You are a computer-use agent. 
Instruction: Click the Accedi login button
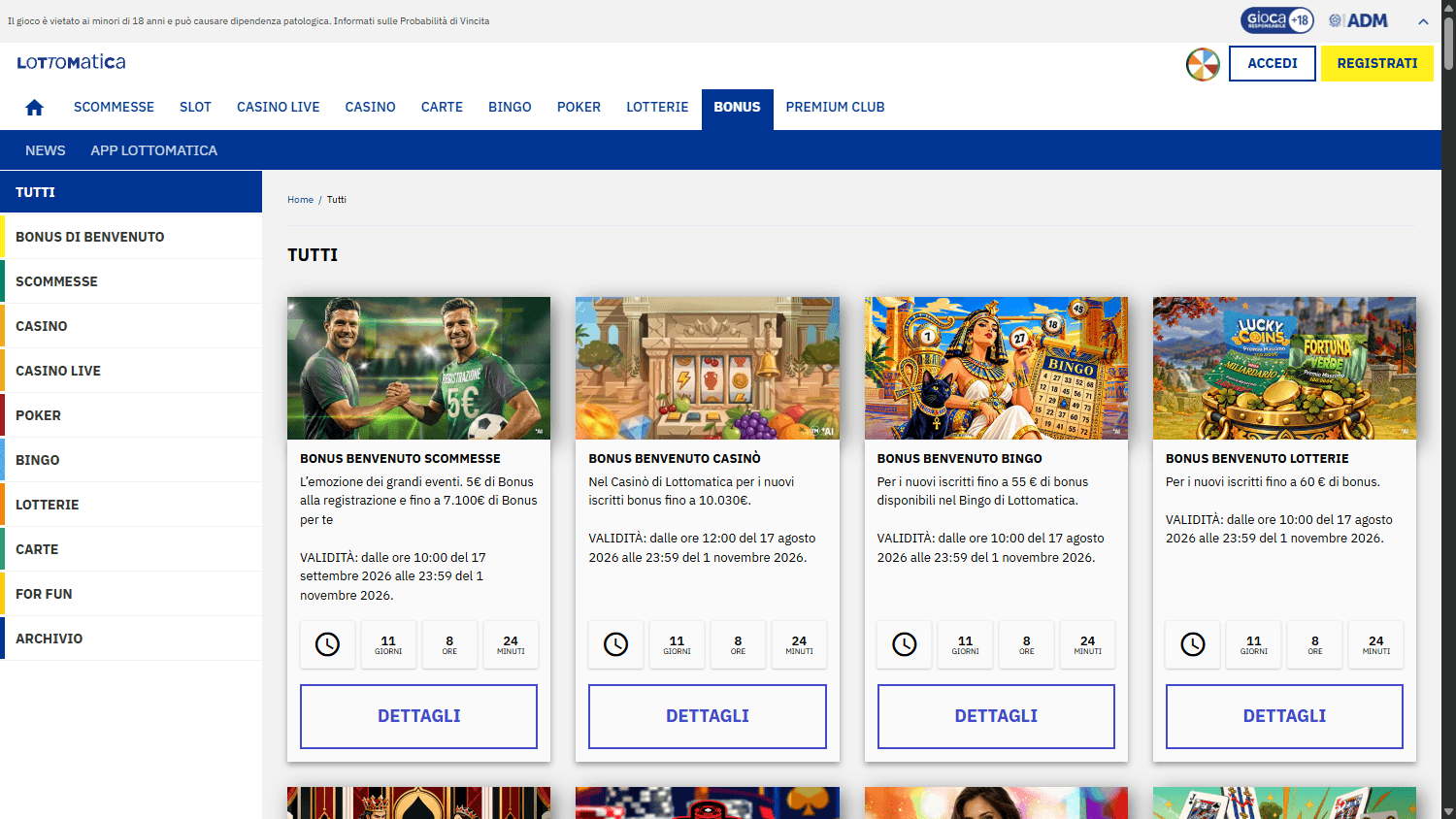coord(1273,64)
